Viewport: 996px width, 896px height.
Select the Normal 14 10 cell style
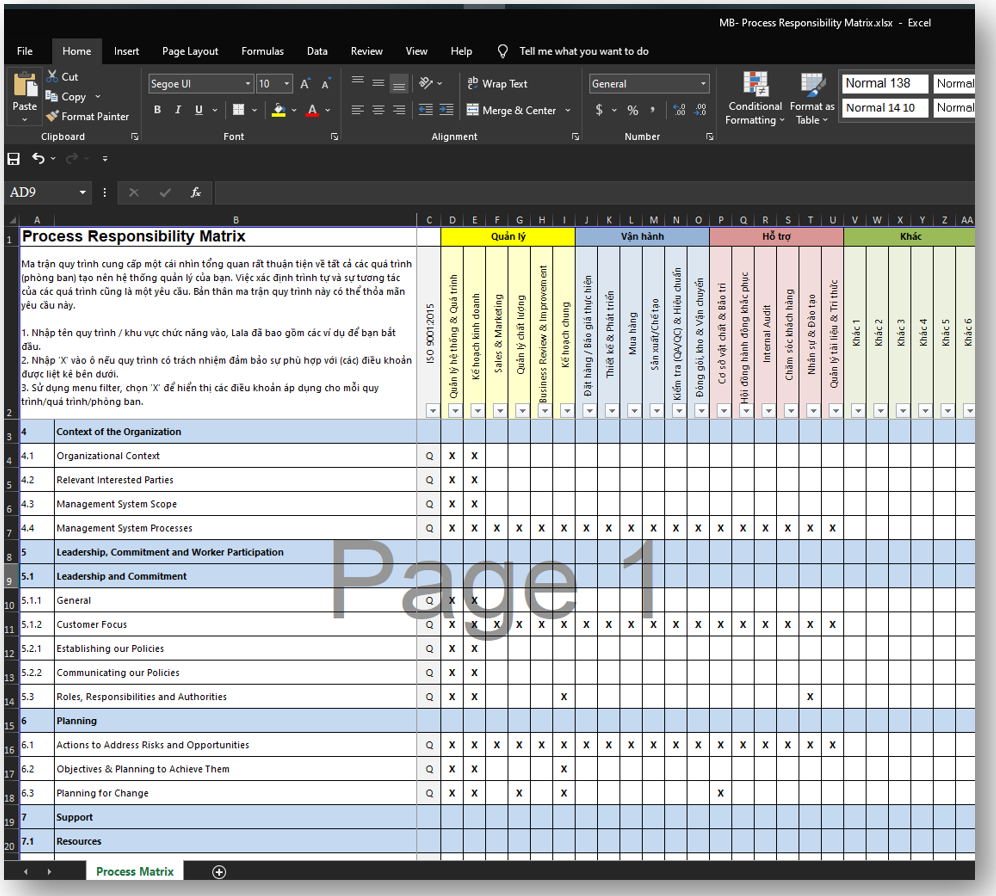click(885, 108)
